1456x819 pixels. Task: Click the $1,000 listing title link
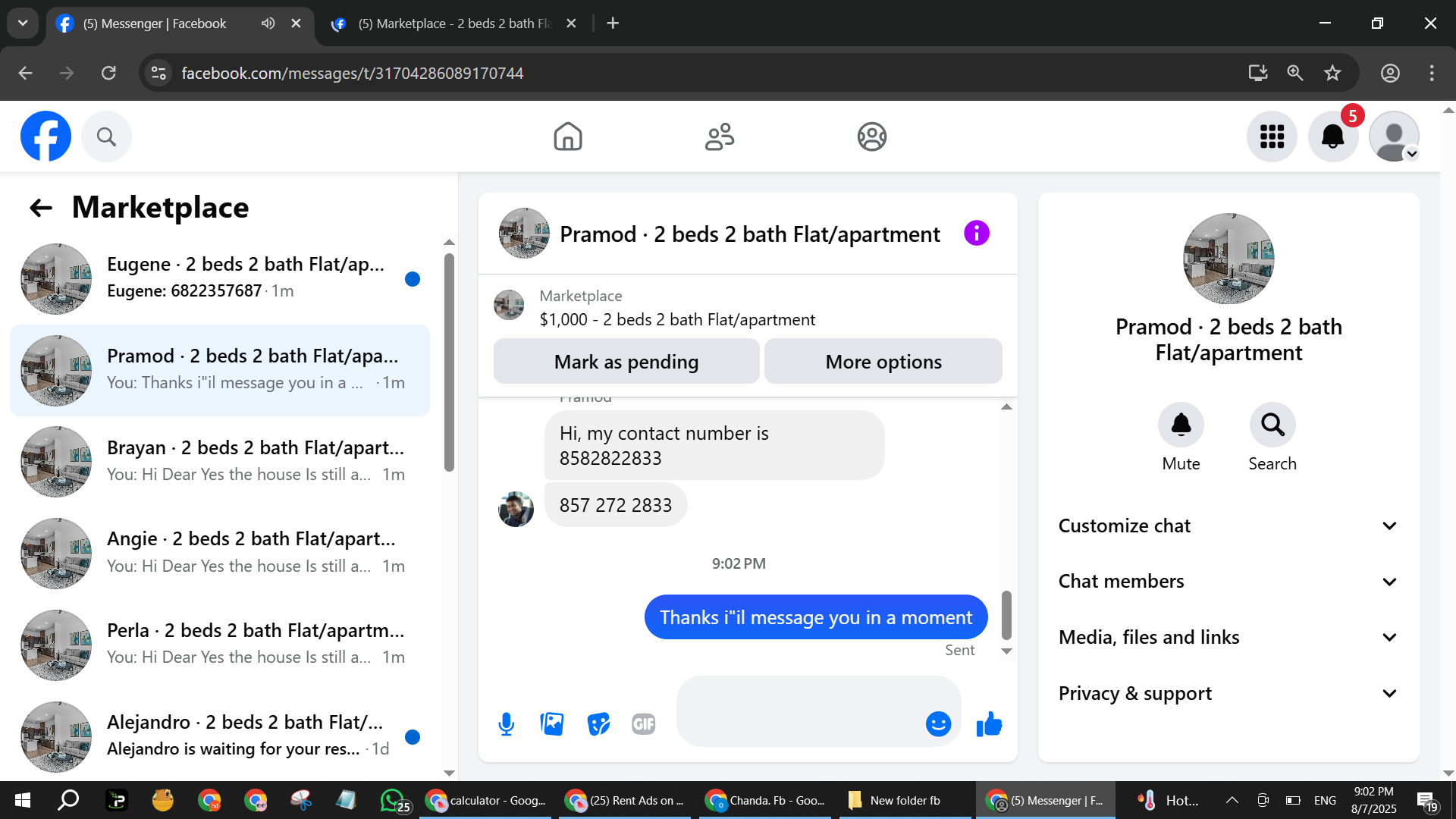coord(677,320)
